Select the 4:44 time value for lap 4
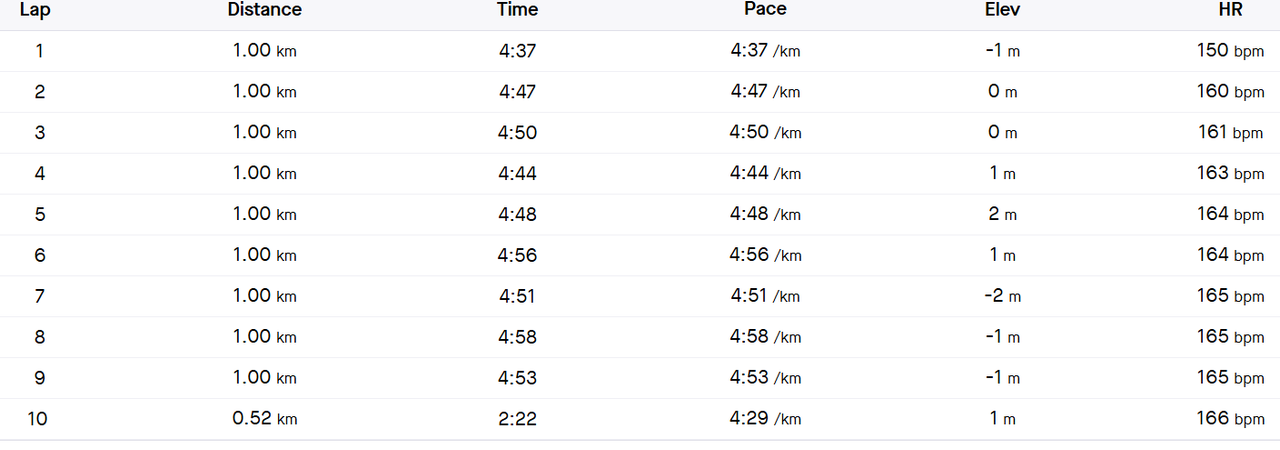1280x450 pixels. (x=517, y=174)
